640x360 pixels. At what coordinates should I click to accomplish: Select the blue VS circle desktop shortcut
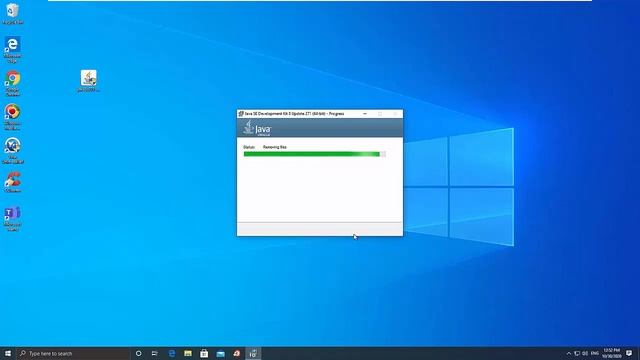point(12,151)
